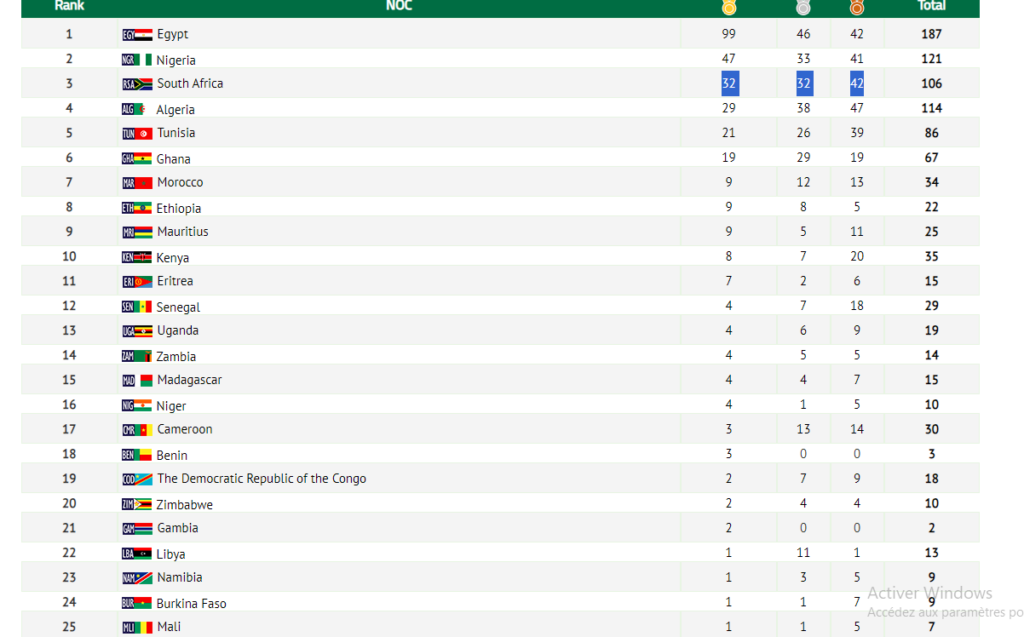Select the Burkina Faso country name
Viewport: 1024px width, 637px height.
[191, 603]
